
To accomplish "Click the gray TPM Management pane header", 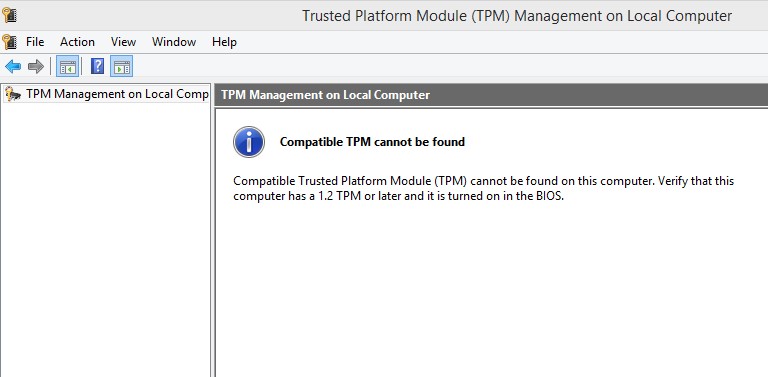I will (x=491, y=94).
